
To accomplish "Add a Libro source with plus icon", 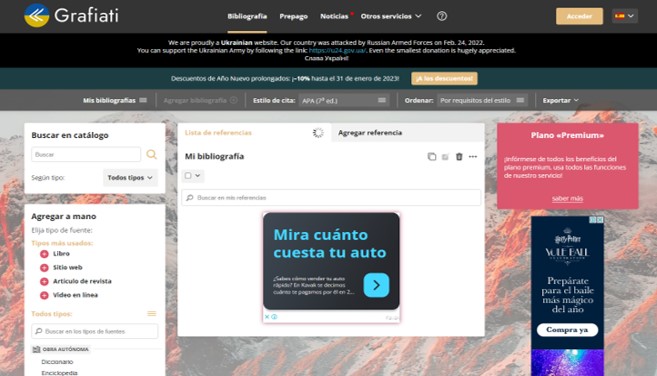I will coord(44,254).
